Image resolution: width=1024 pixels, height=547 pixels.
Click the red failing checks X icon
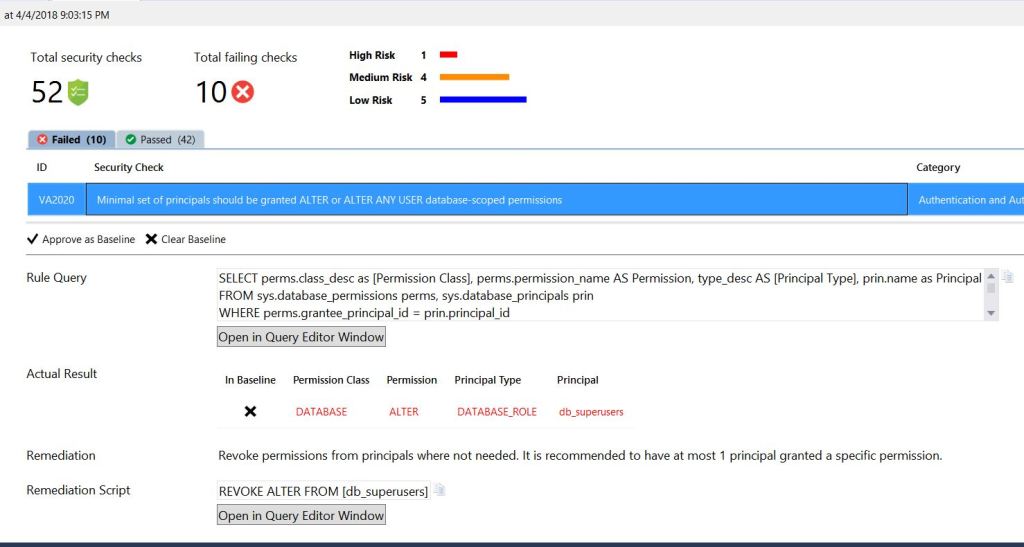click(242, 92)
